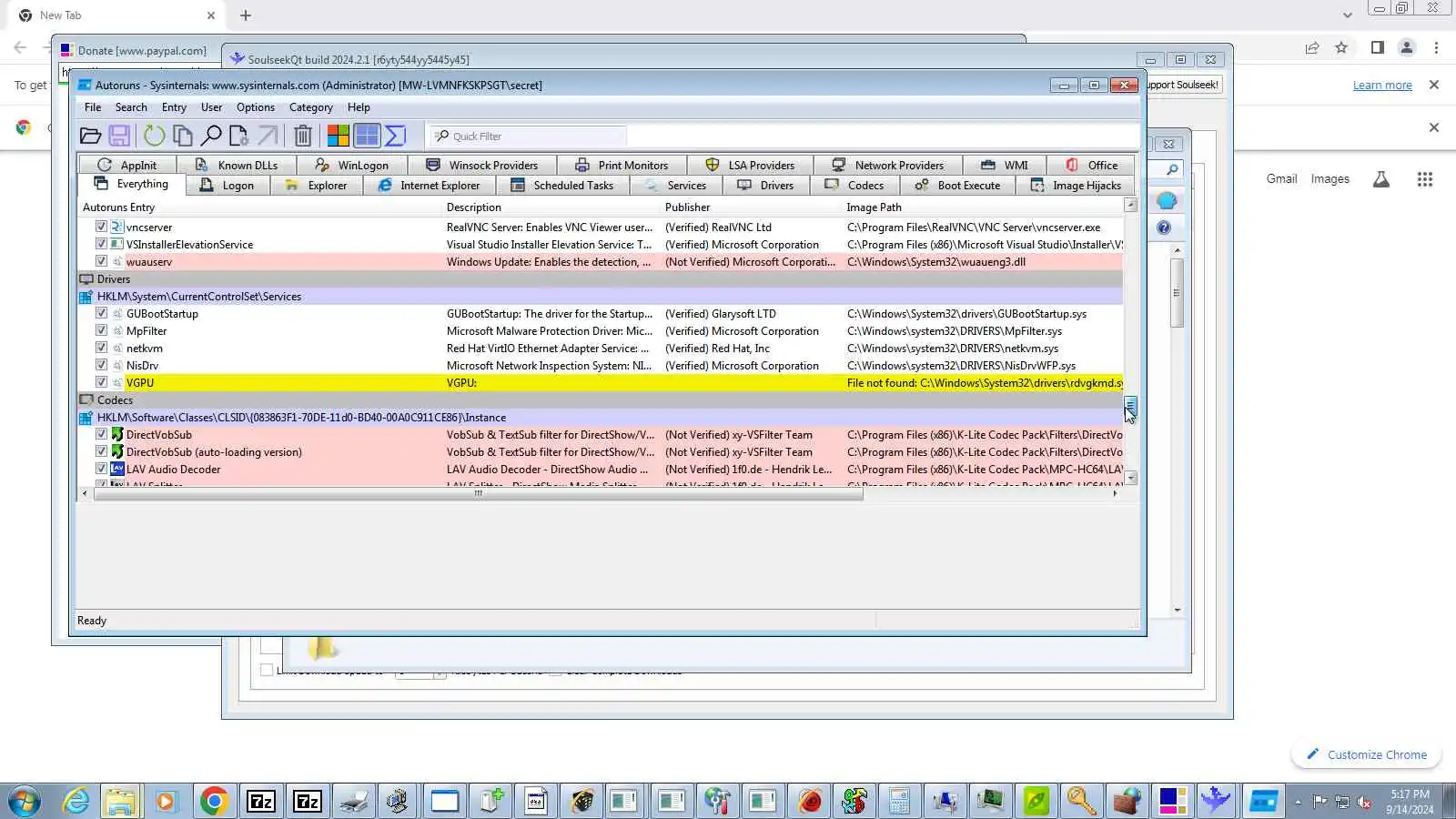Viewport: 1456px width, 819px height.
Task: Toggle the Windows entries filter icon
Action: click(x=367, y=136)
